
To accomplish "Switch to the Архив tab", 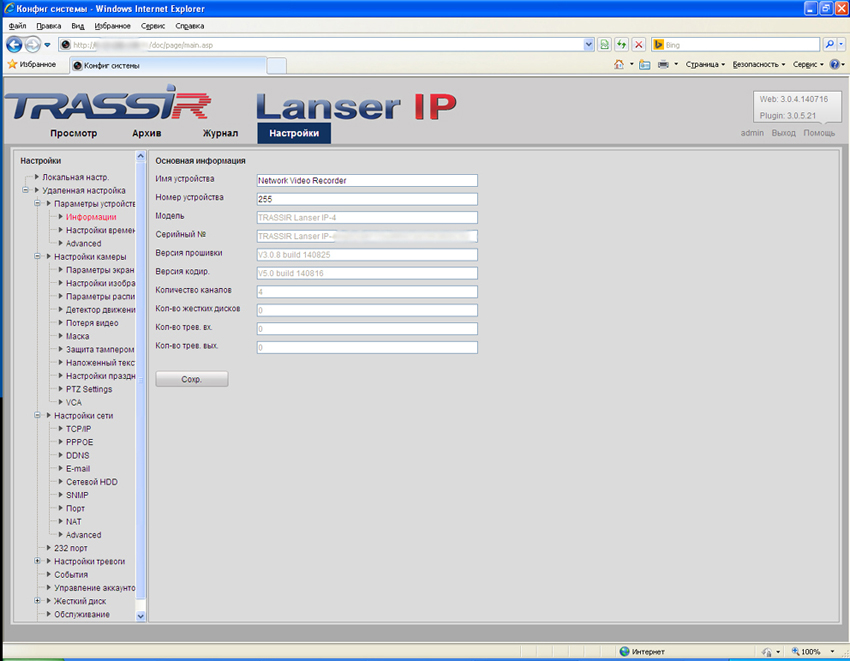I will [x=146, y=133].
